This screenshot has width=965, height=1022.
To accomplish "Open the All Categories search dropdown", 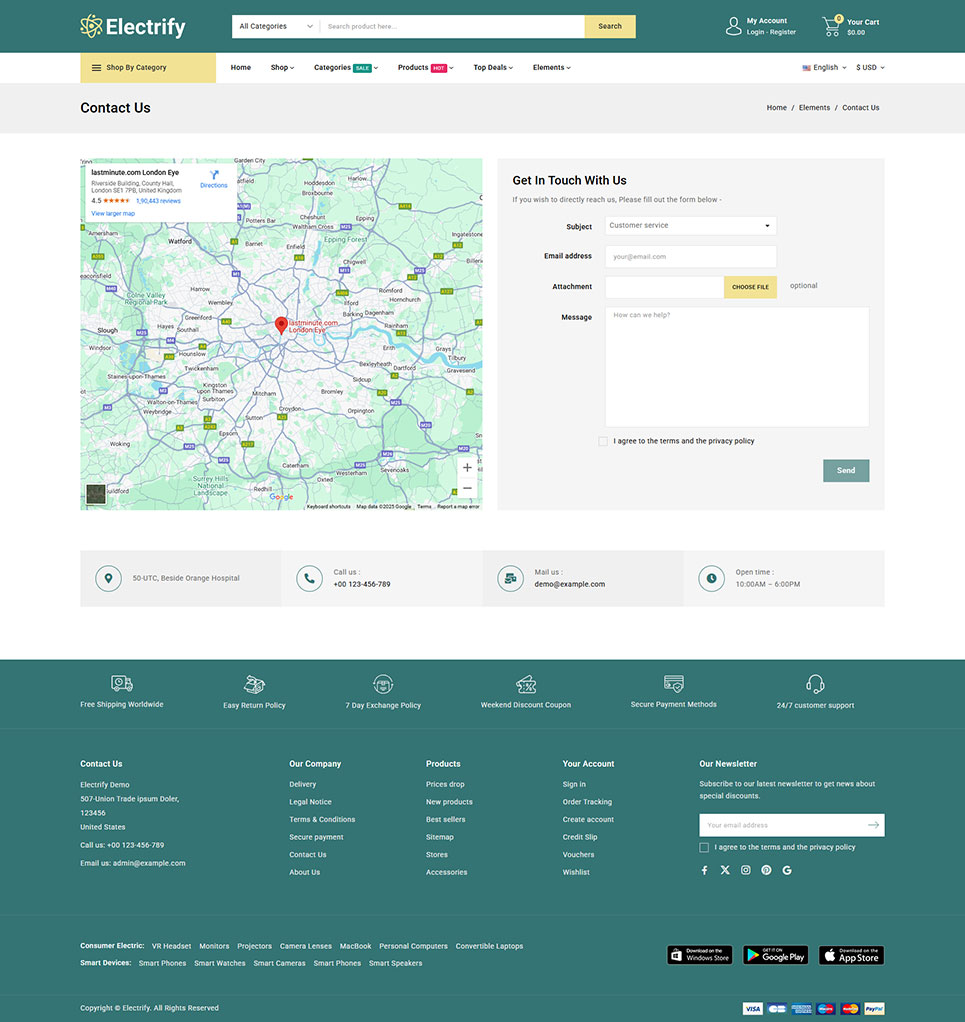I will 276,27.
